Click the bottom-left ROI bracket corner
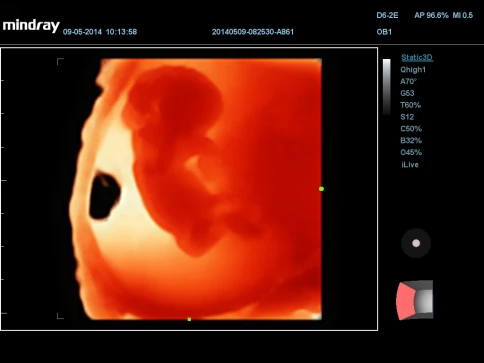484x363 pixels. tap(60, 316)
